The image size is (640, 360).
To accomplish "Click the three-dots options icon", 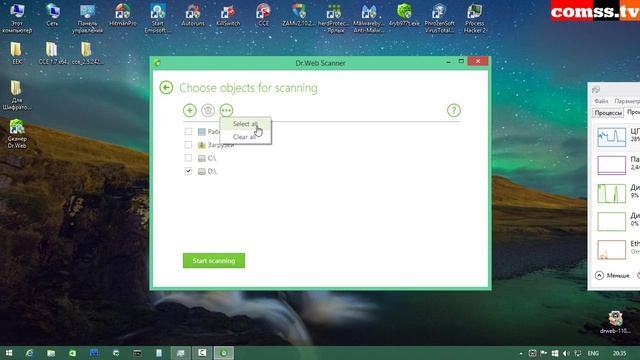I will pyautogui.click(x=226, y=110).
